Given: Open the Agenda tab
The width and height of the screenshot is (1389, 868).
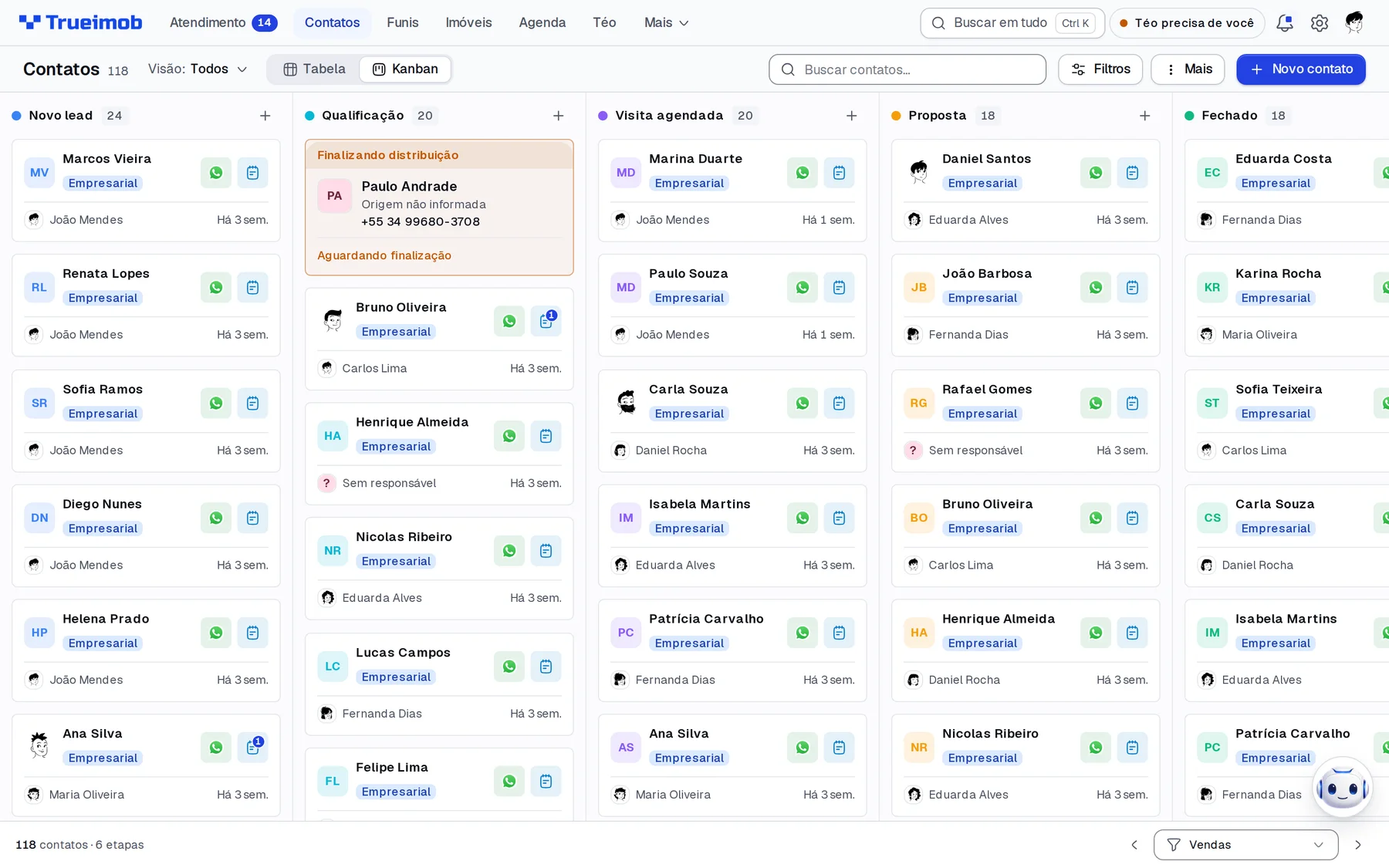Looking at the screenshot, I should click(x=542, y=23).
